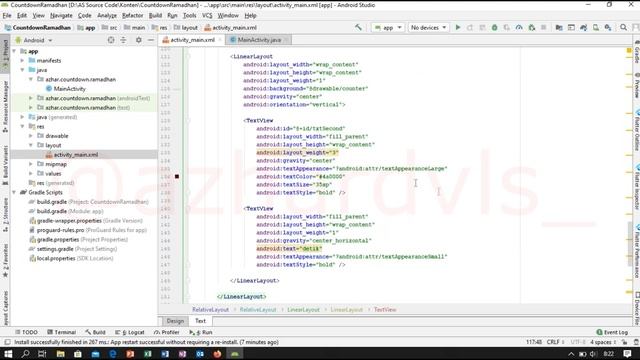Open the Word taskbar icon

tap(165, 354)
